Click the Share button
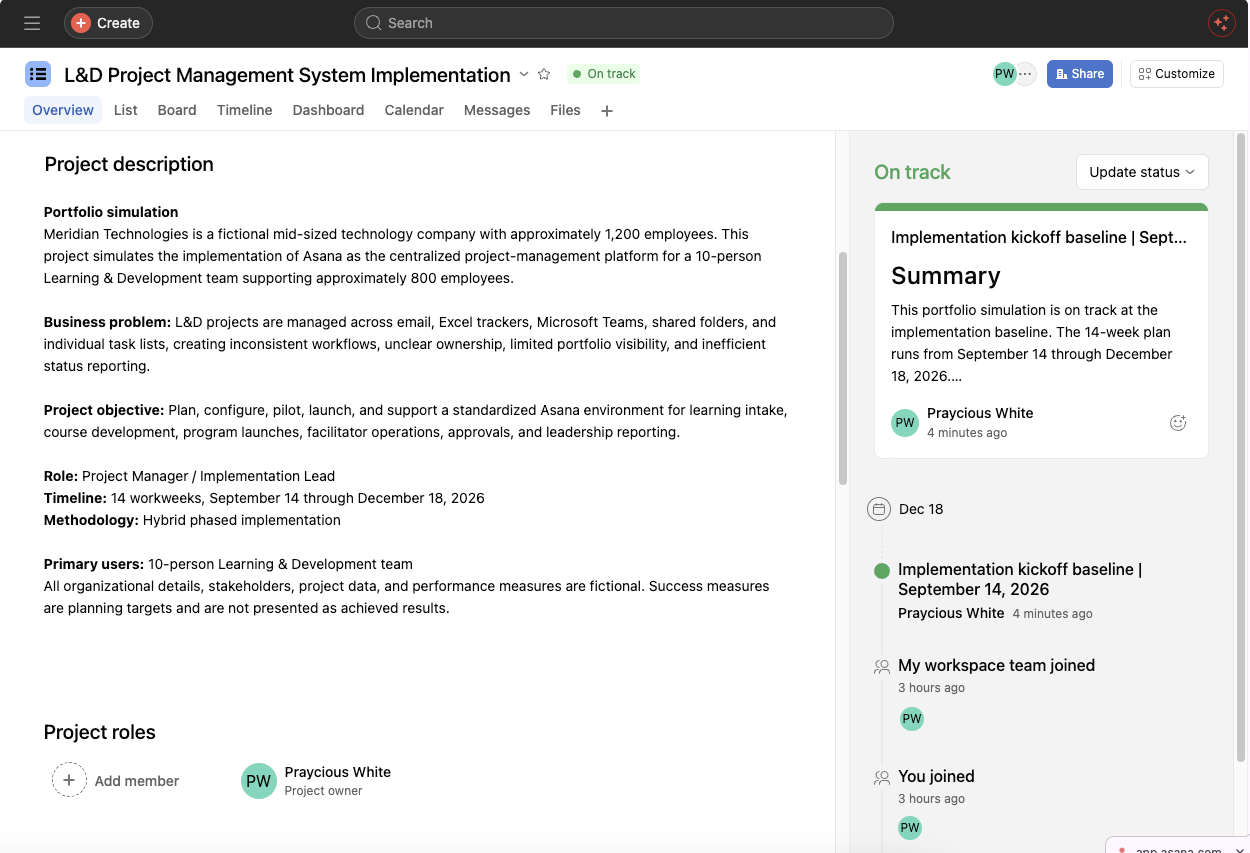 pyautogui.click(x=1080, y=74)
